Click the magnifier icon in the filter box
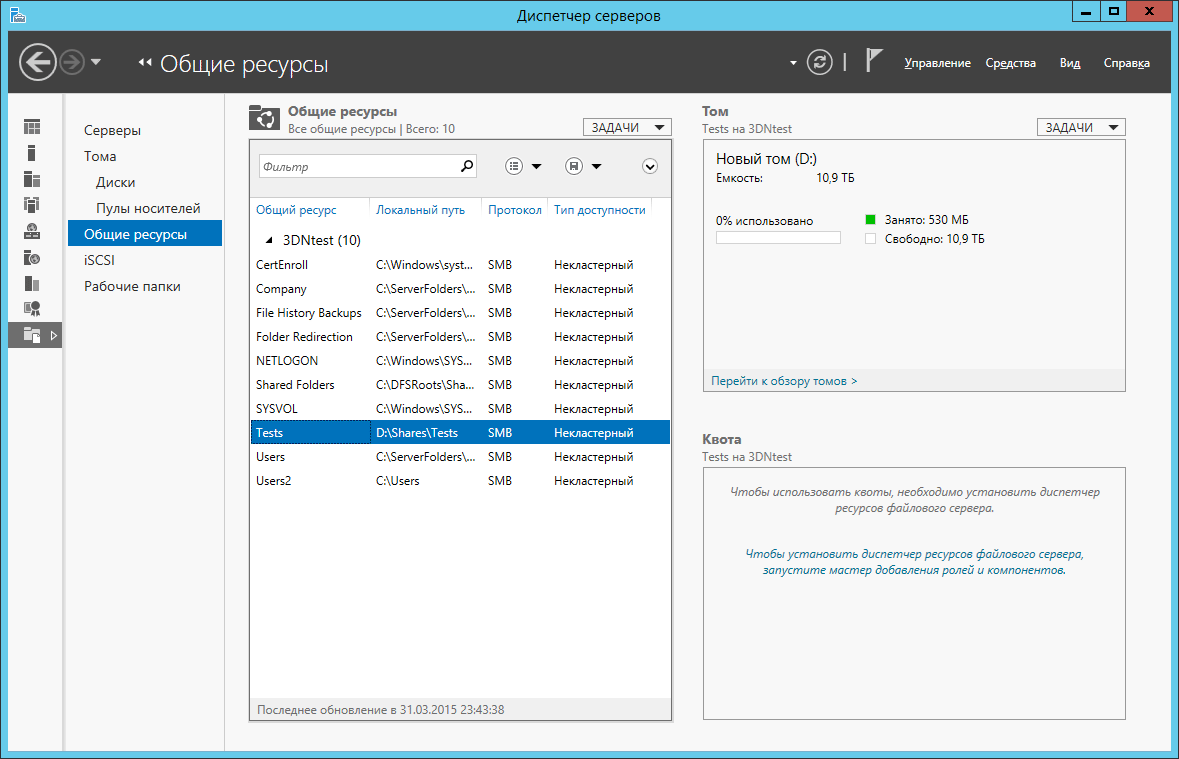 pyautogui.click(x=466, y=167)
